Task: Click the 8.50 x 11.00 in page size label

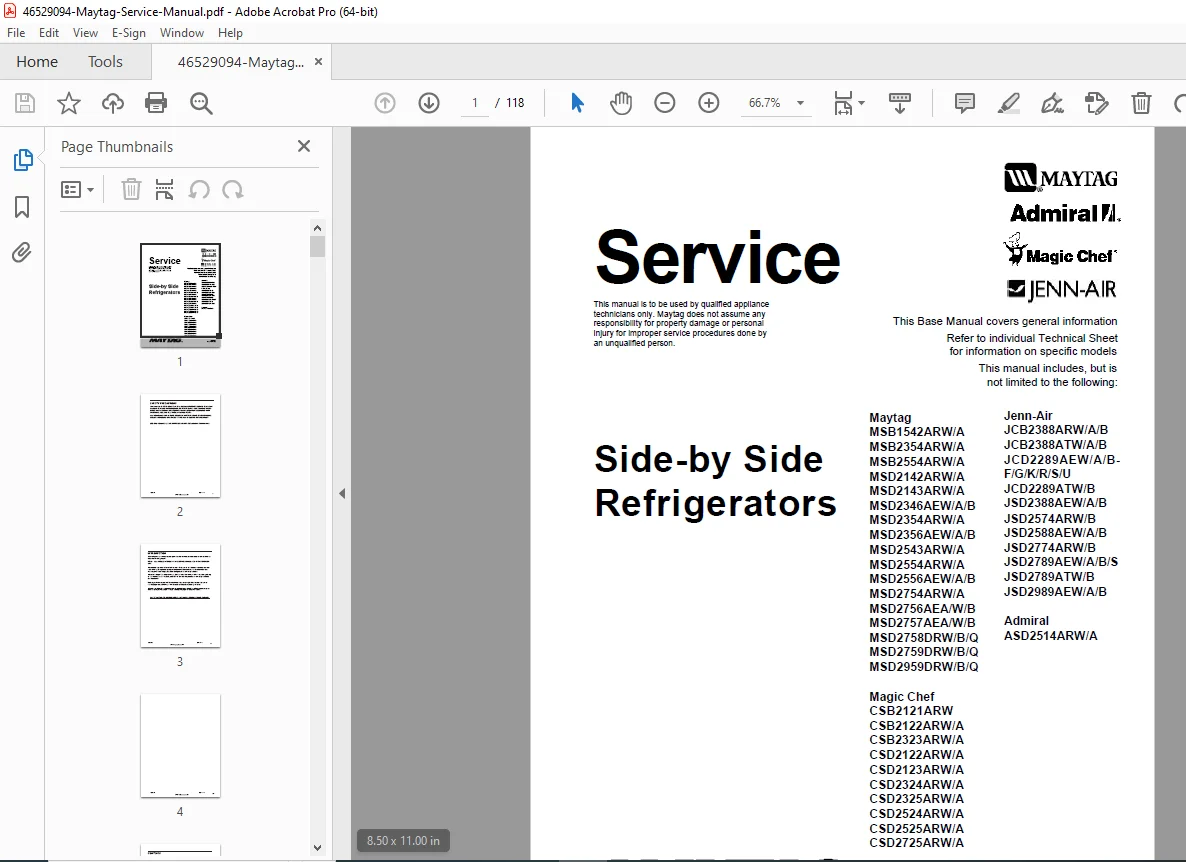Action: [x=403, y=841]
